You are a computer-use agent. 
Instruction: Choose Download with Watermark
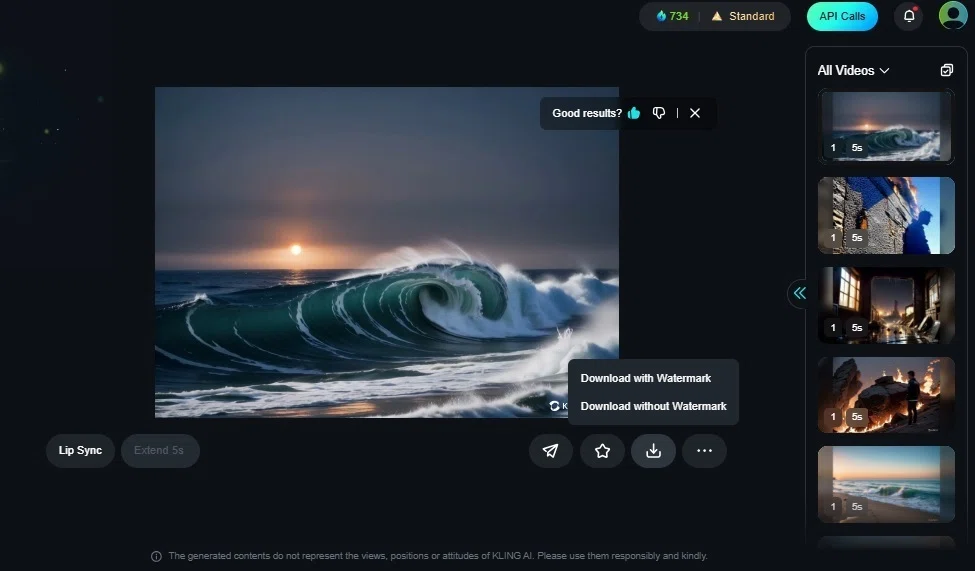pyautogui.click(x=645, y=378)
